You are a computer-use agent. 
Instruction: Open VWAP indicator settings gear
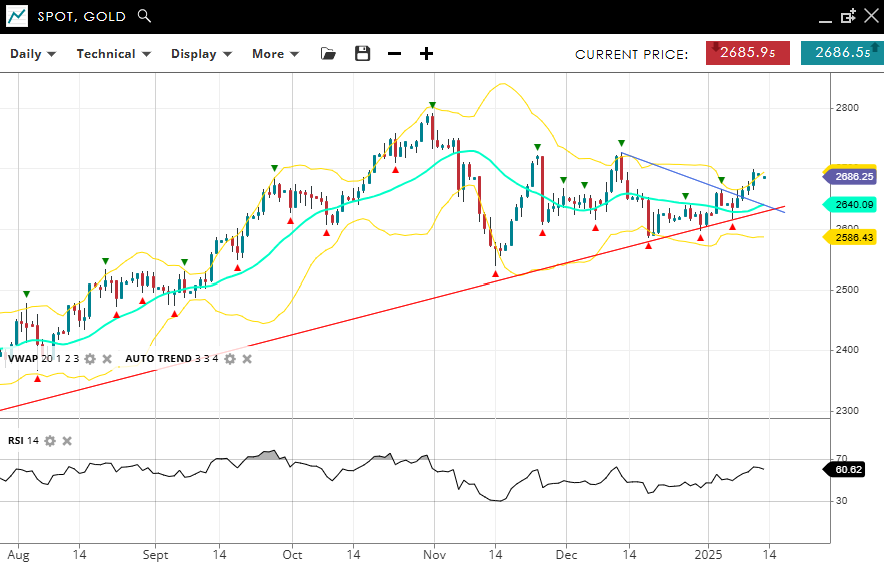click(x=90, y=359)
